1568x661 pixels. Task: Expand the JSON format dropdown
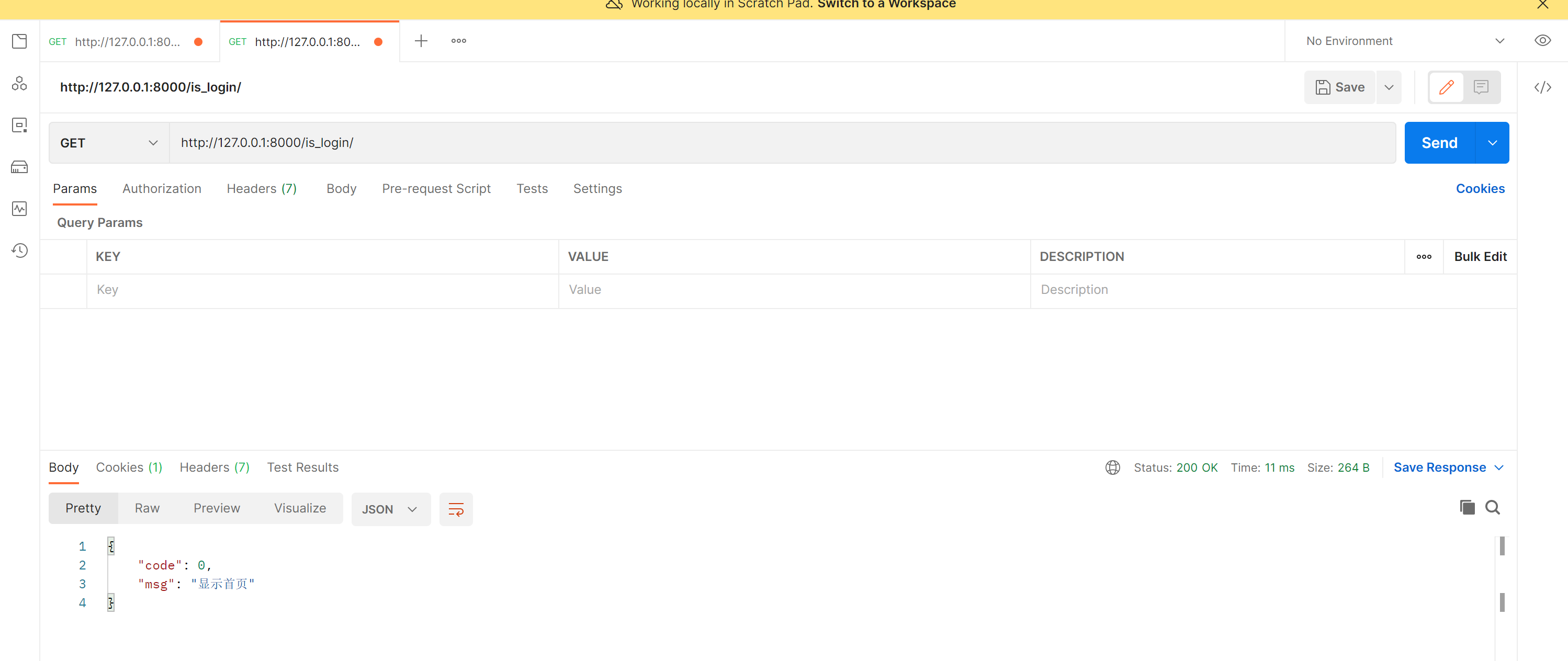click(x=390, y=509)
